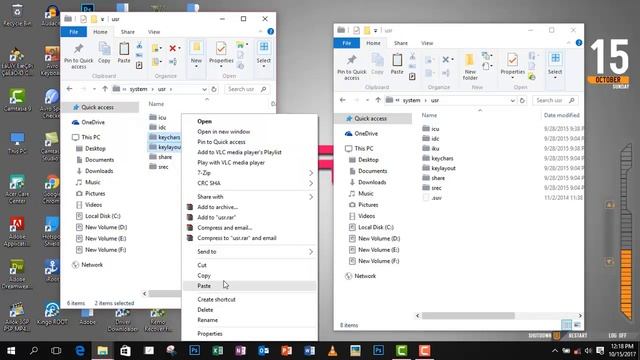640x360 pixels.
Task: Expand the CRC SHA submenu
Action: pyautogui.click(x=249, y=183)
